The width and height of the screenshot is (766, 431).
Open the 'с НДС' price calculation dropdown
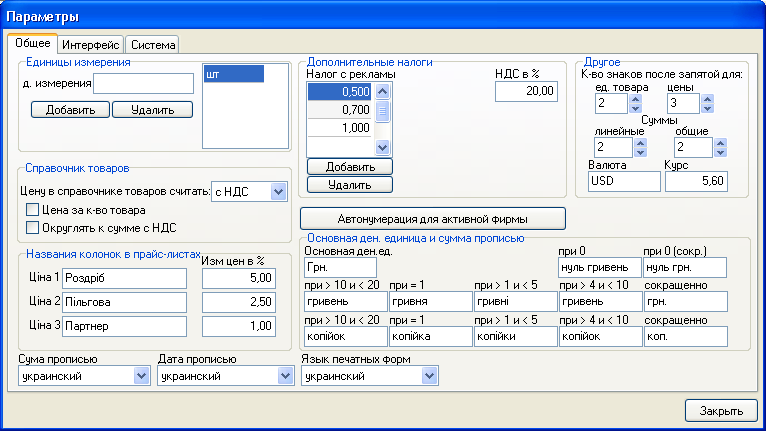point(279,191)
